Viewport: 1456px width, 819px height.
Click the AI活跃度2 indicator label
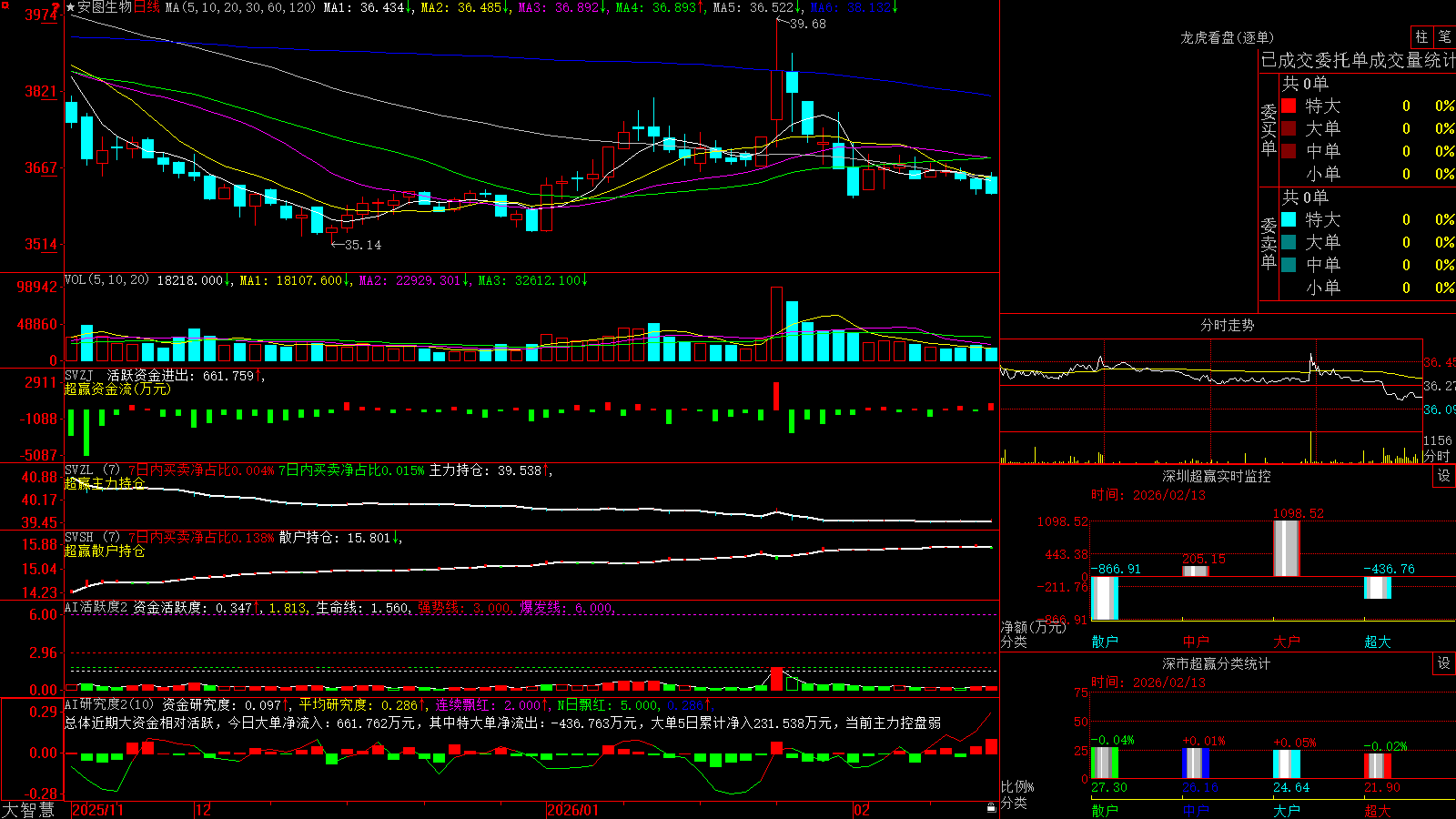[x=96, y=608]
